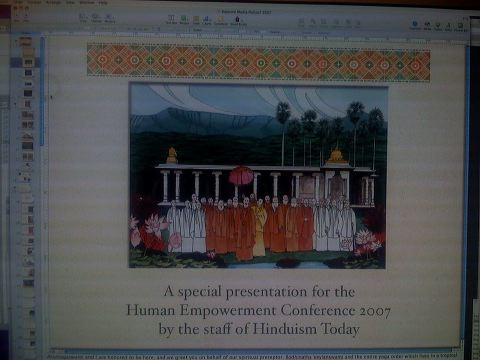Open the Window menu in menu bar
The height and width of the screenshot is (360, 480).
[x=87, y=2]
